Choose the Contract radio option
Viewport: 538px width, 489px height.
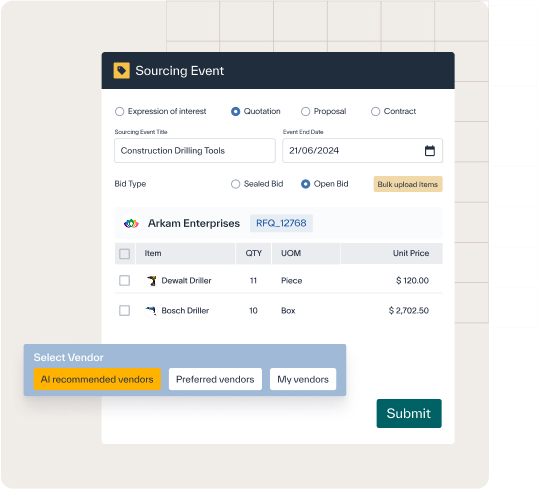(x=375, y=112)
